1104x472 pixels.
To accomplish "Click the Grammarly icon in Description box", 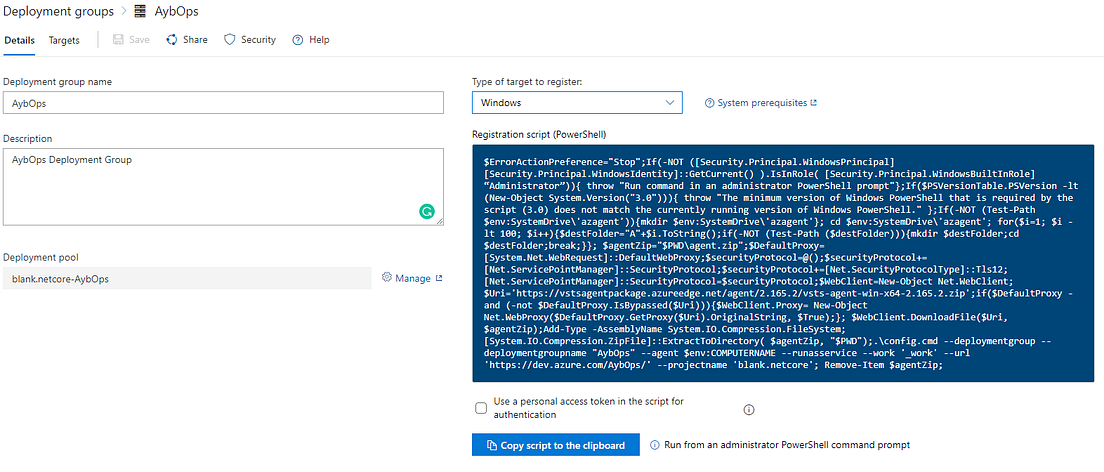I will pyautogui.click(x=427, y=211).
